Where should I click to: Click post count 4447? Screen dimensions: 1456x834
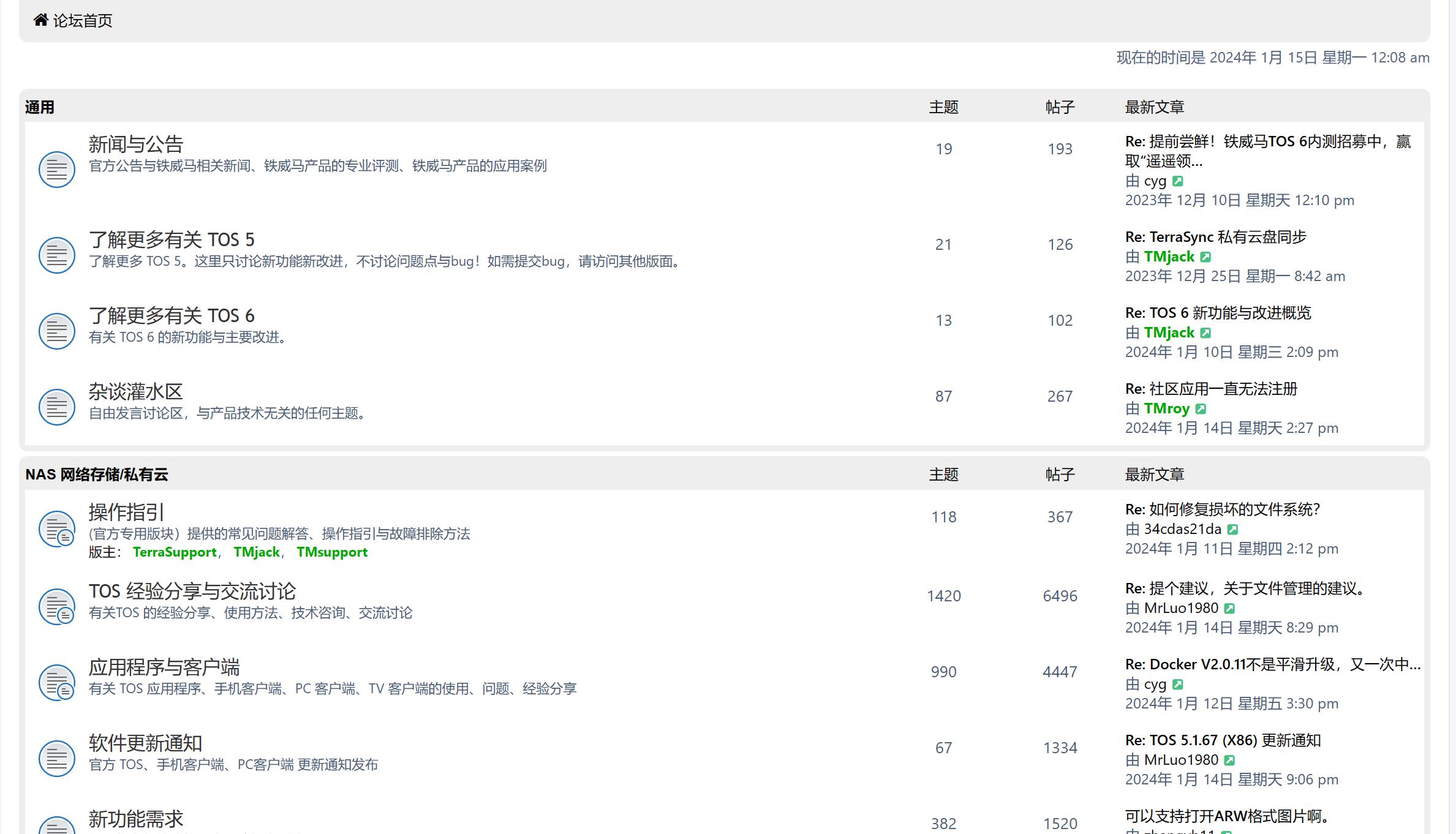pyautogui.click(x=1060, y=672)
